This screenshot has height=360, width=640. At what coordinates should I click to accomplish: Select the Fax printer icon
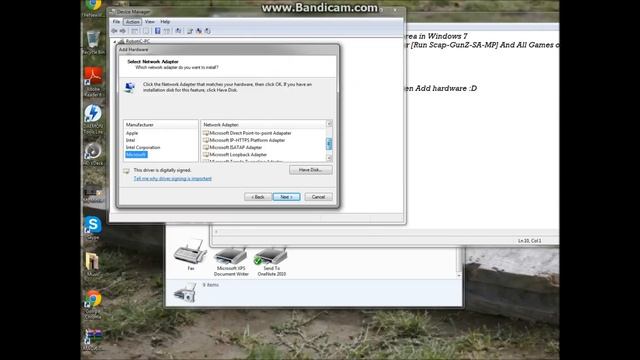[191, 255]
